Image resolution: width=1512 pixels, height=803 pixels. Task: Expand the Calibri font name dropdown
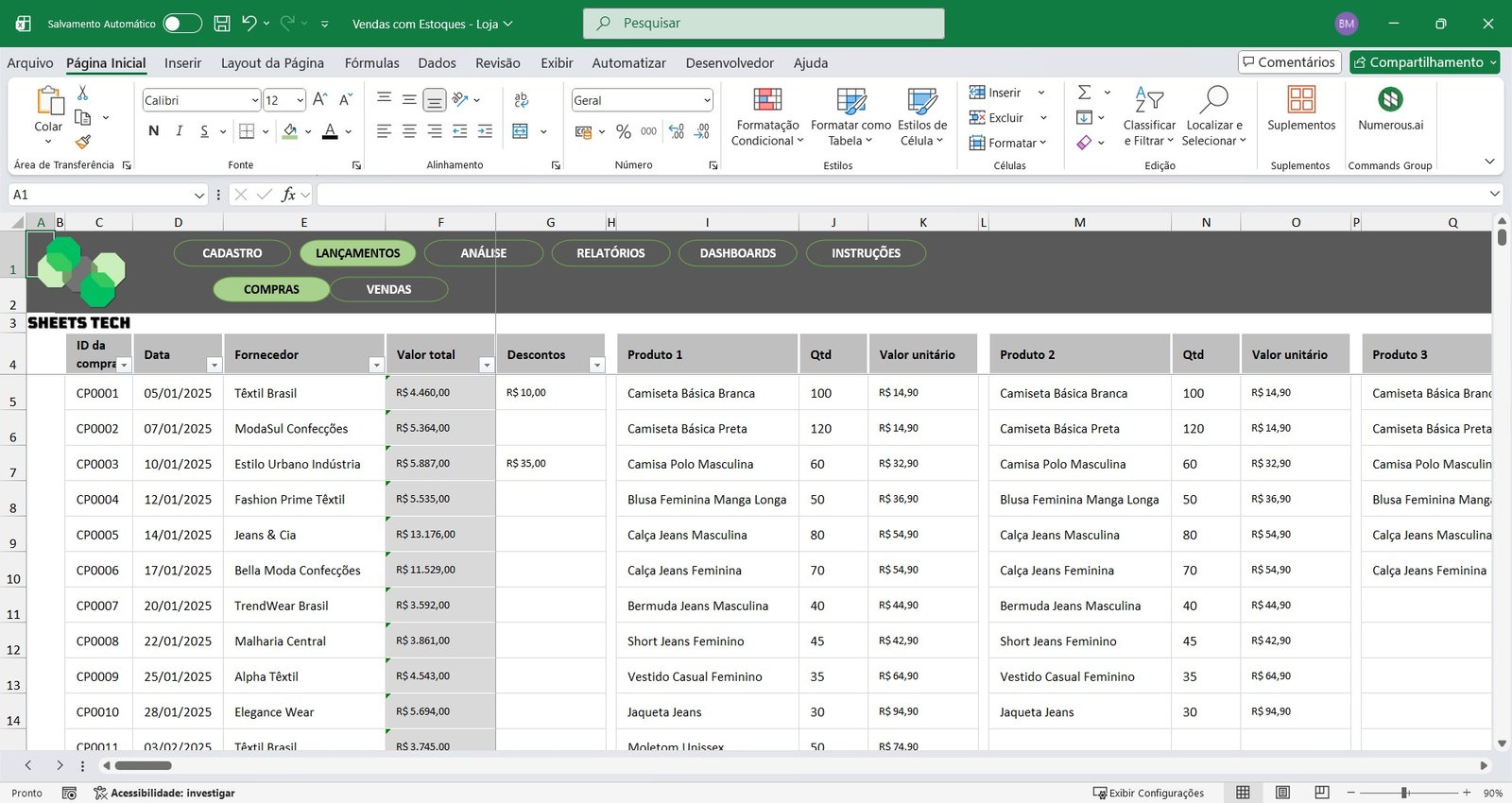pos(255,100)
